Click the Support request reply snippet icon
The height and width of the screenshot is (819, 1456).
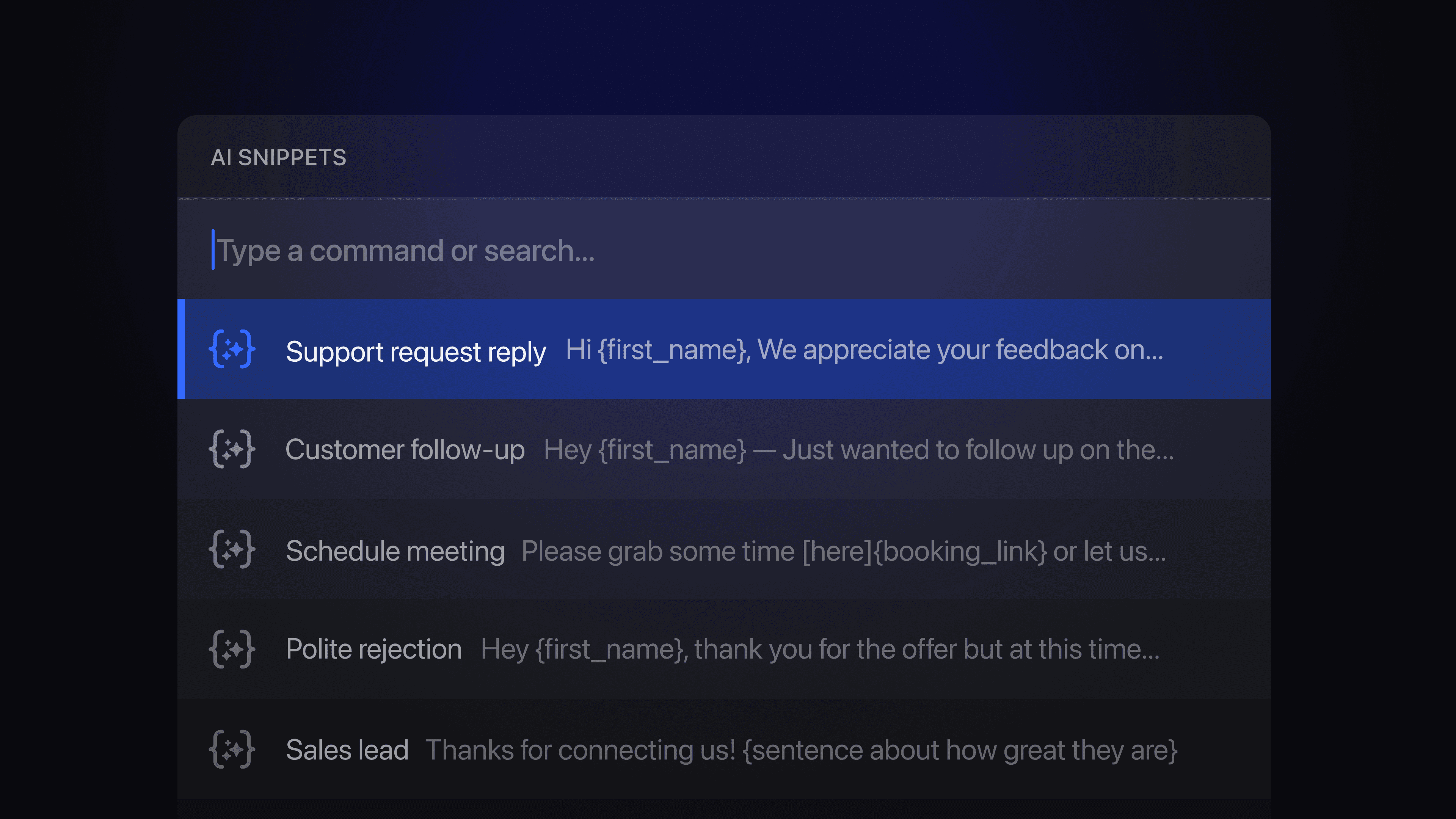[232, 349]
